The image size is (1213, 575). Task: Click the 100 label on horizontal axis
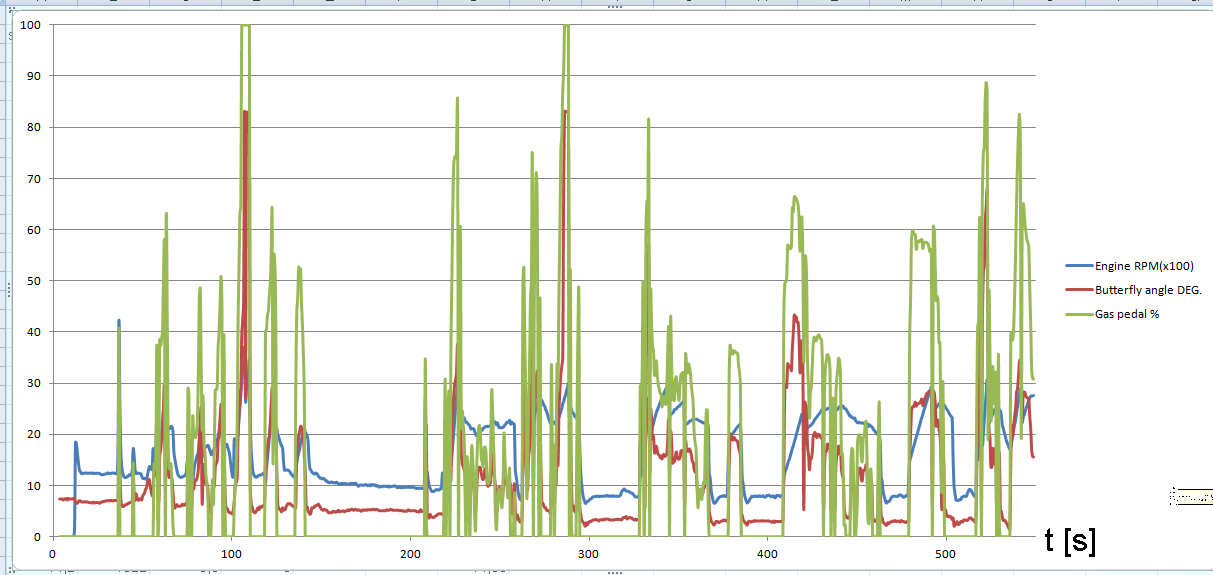tap(230, 551)
